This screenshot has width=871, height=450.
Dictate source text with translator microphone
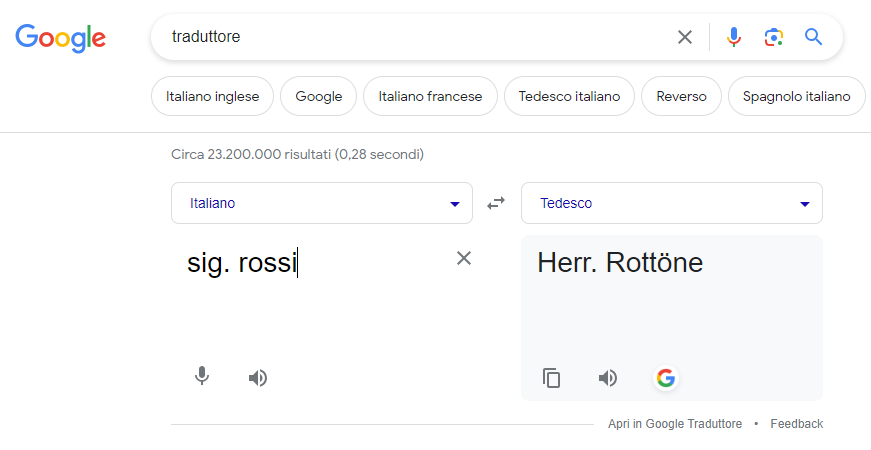point(202,377)
